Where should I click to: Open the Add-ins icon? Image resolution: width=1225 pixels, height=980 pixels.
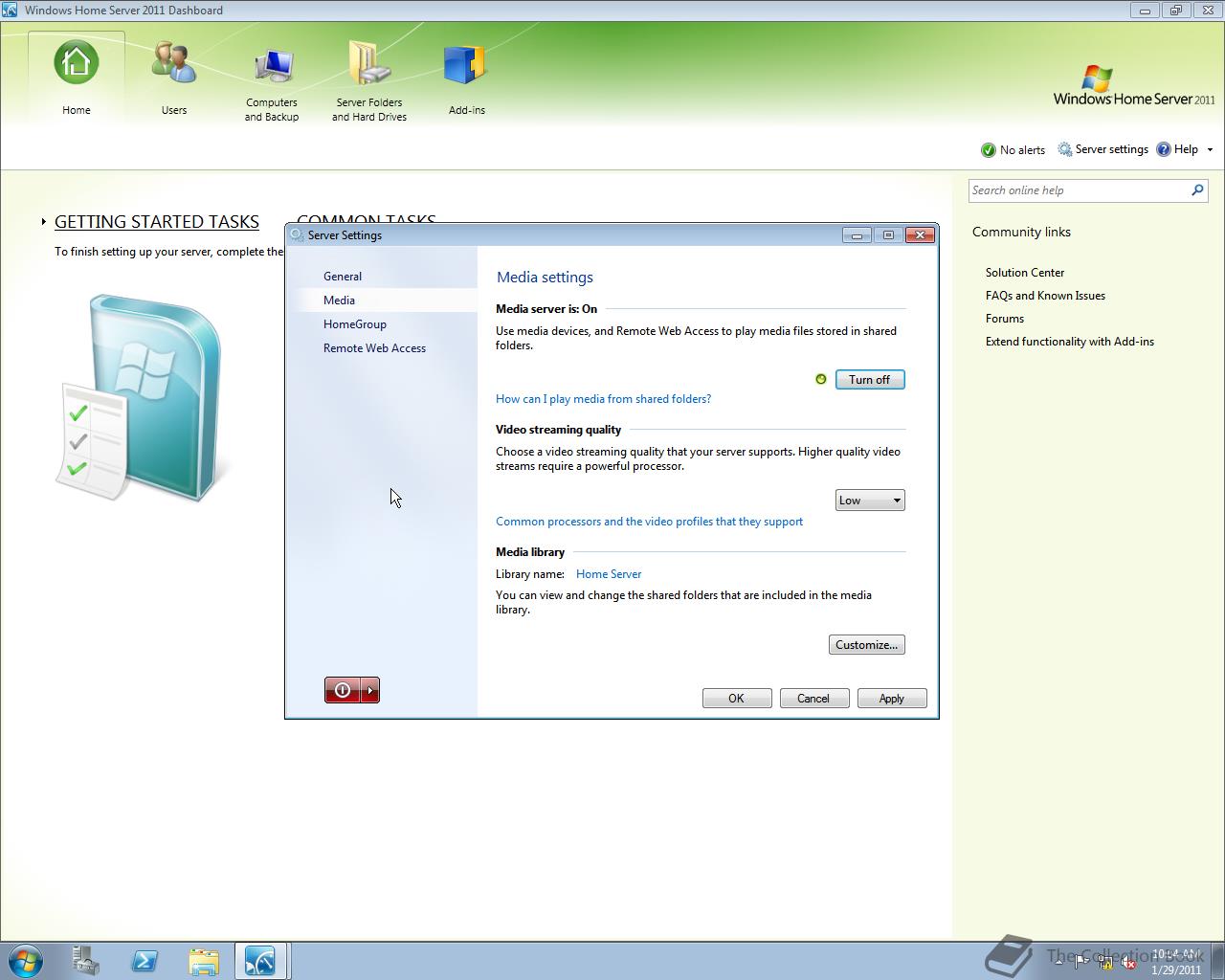tap(466, 65)
